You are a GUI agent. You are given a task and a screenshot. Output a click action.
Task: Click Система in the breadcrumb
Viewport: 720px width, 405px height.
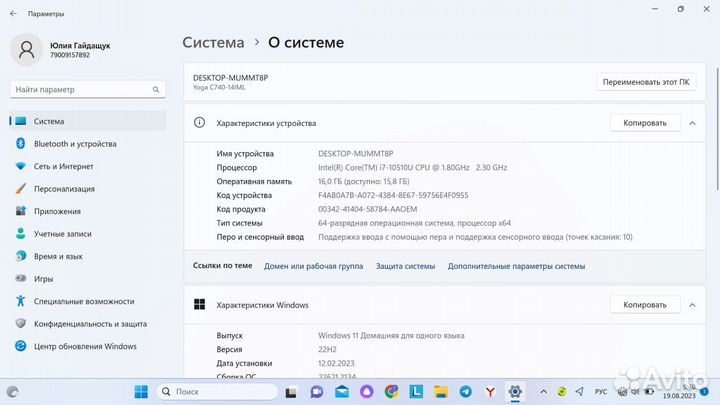pos(214,42)
